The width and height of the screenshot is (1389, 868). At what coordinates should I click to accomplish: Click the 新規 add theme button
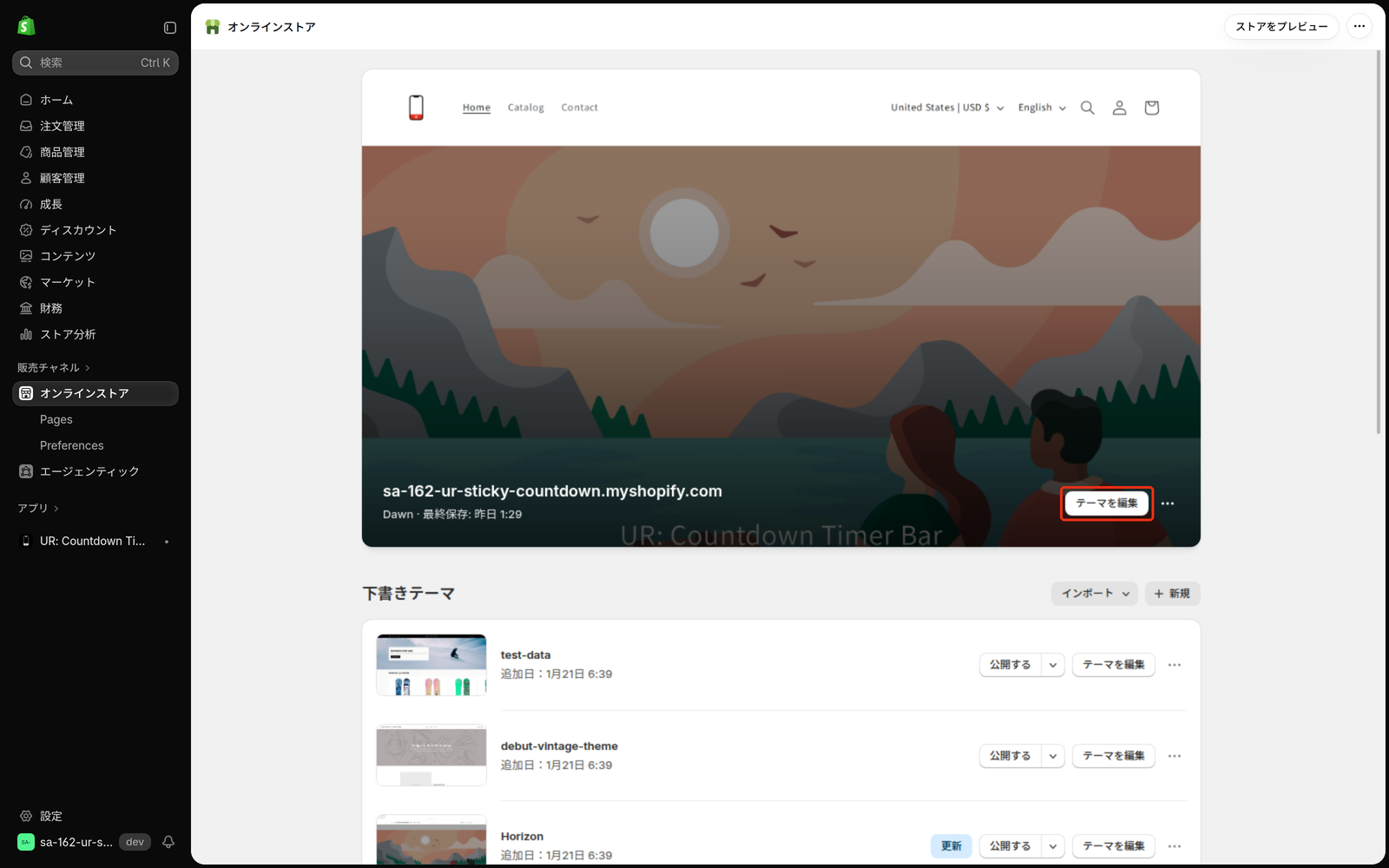[x=1172, y=594]
